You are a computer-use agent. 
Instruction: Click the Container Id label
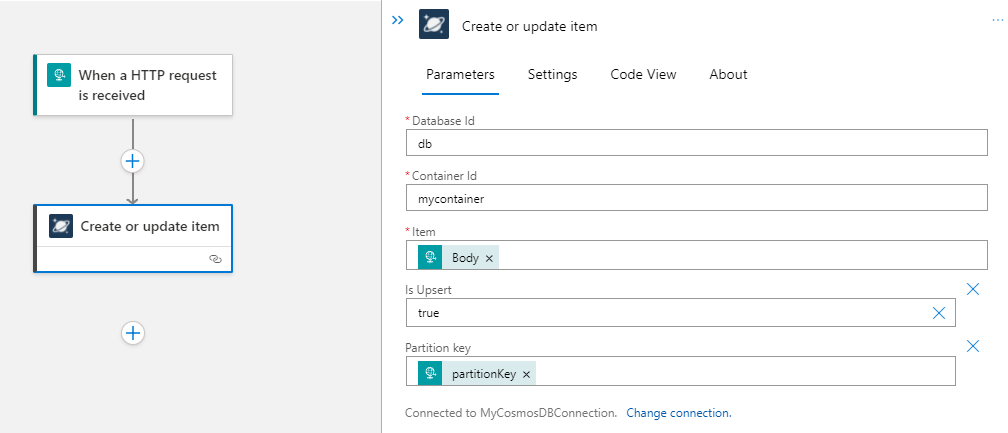pos(444,175)
